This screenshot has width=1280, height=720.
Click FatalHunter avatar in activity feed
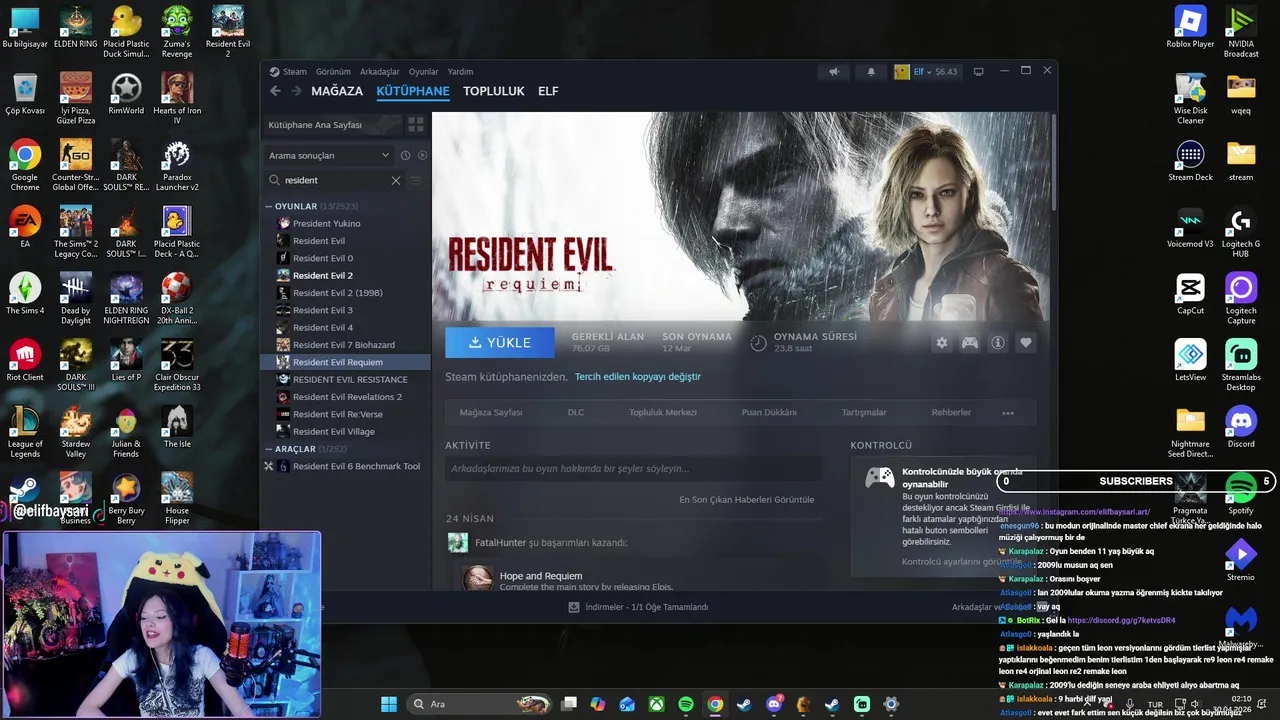[x=457, y=542]
